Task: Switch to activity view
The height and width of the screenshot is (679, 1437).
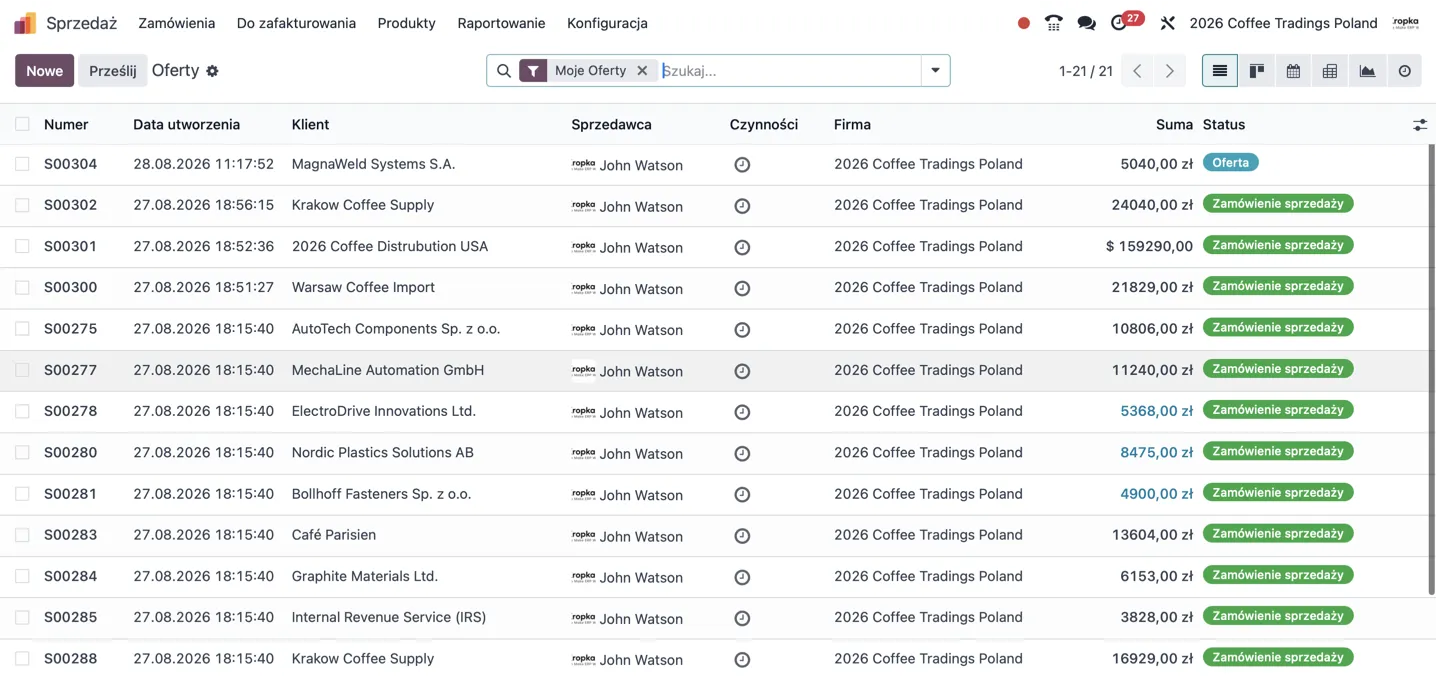Action: point(1404,71)
